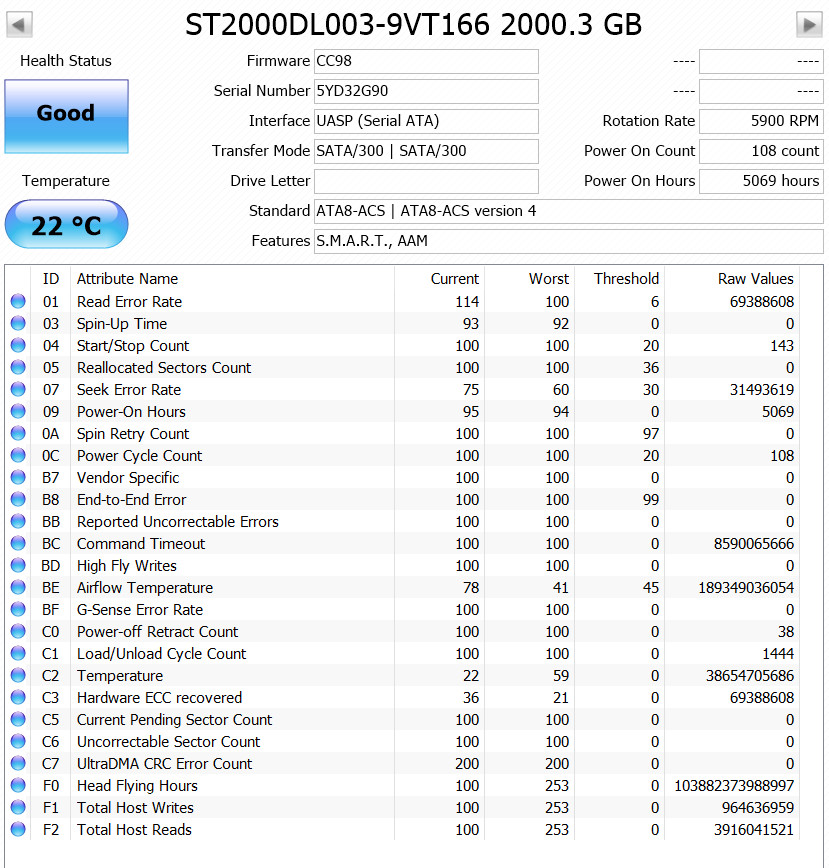Click status icon for Seek Error Rate
The width and height of the screenshot is (829, 868).
pyautogui.click(x=18, y=389)
